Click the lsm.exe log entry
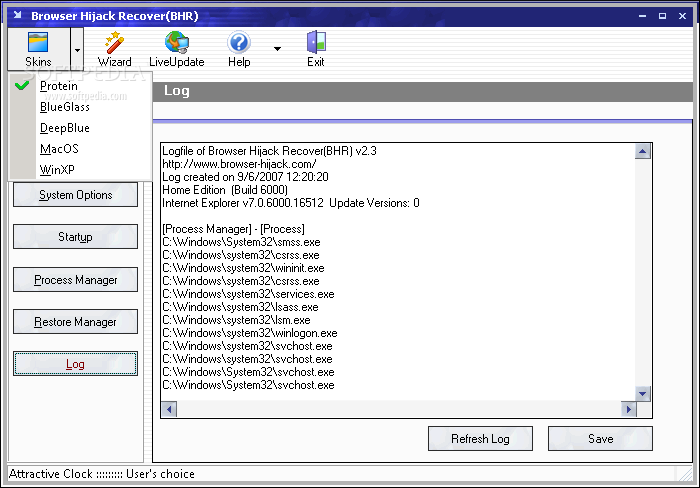This screenshot has height=488, width=700. [236, 320]
